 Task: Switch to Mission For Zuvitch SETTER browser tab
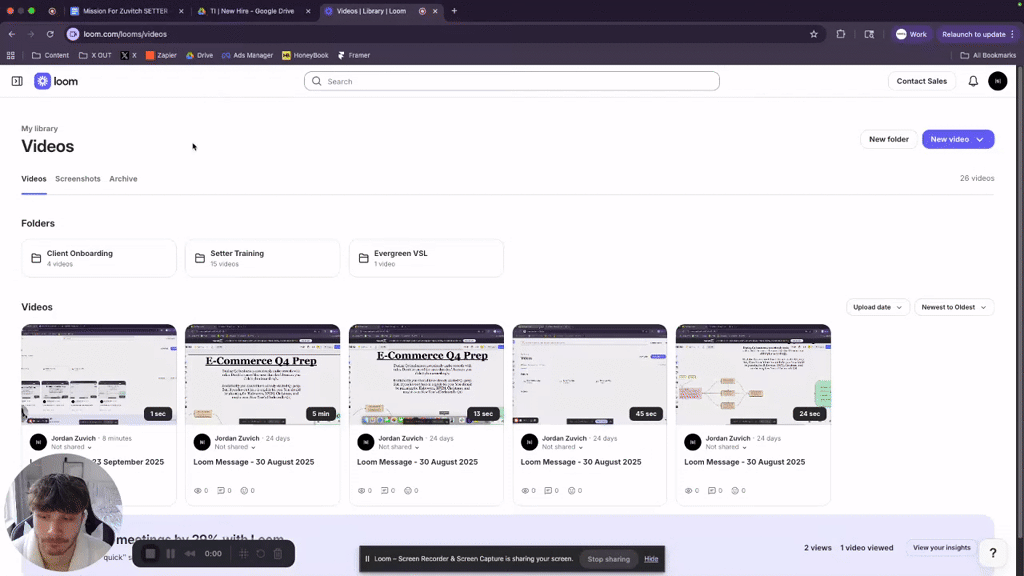point(125,11)
